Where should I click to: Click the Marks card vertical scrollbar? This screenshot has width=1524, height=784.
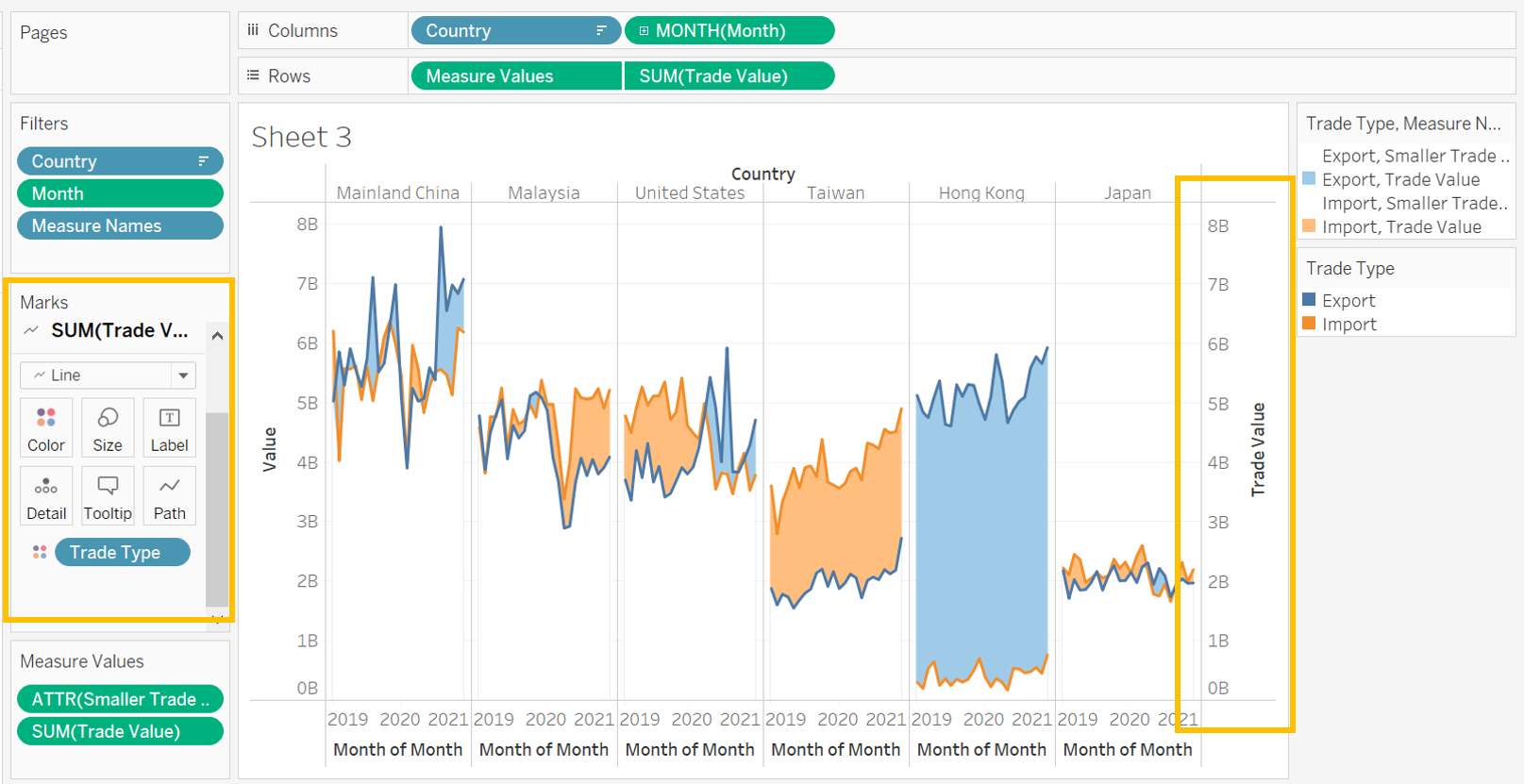pyautogui.click(x=217, y=508)
